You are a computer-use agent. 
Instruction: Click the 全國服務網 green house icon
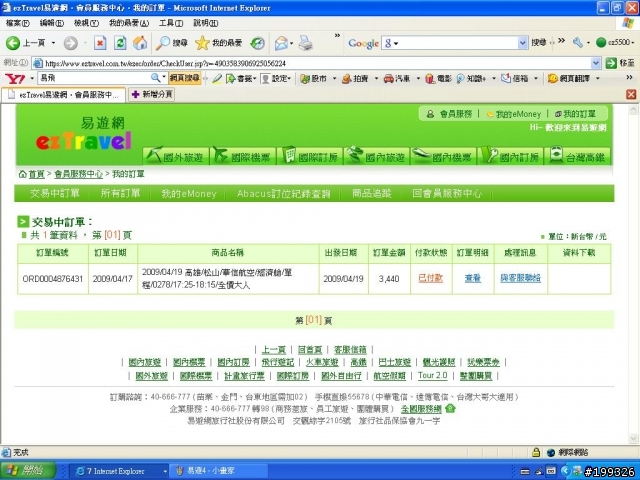tap(450, 408)
